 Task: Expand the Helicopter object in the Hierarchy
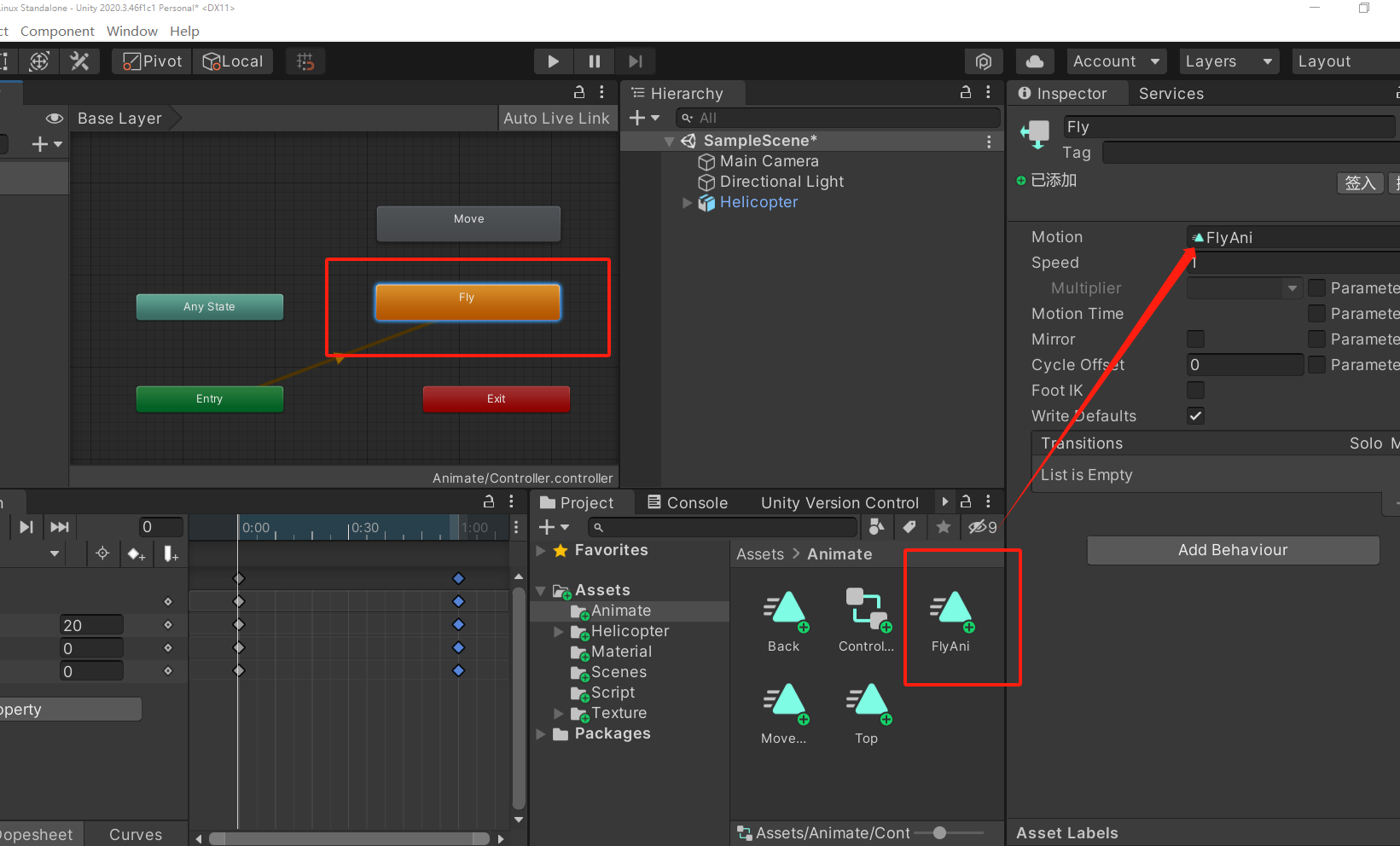[x=688, y=202]
